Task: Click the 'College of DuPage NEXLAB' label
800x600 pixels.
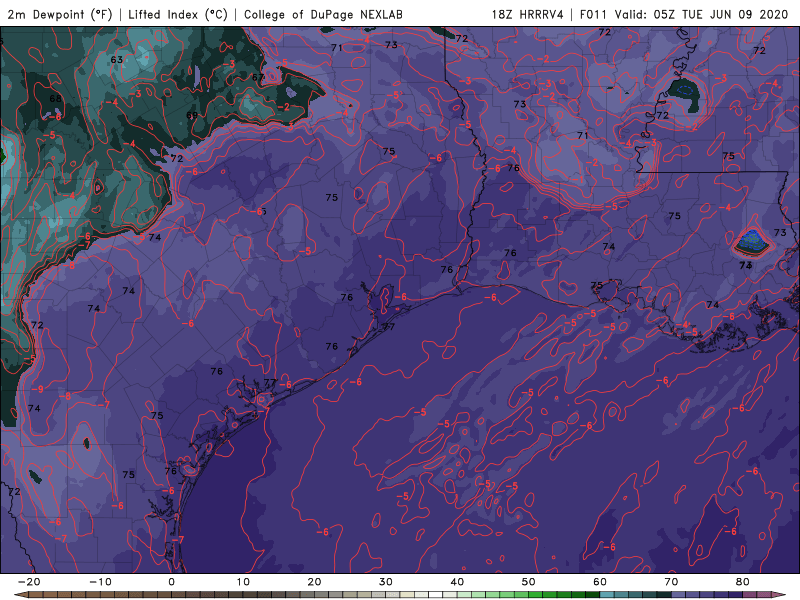Action: (x=323, y=15)
